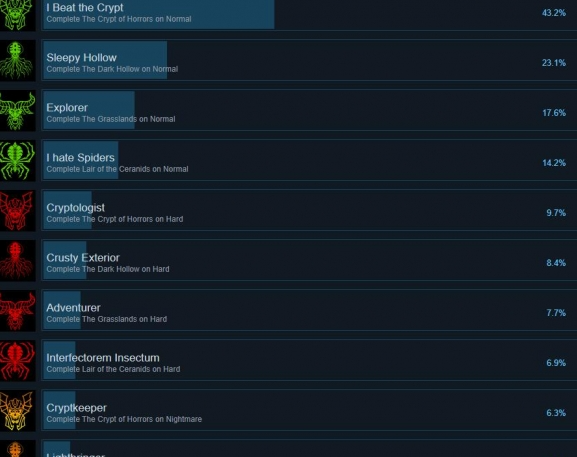Click the Cryptologist progress bar
The height and width of the screenshot is (457, 577).
[68, 210]
